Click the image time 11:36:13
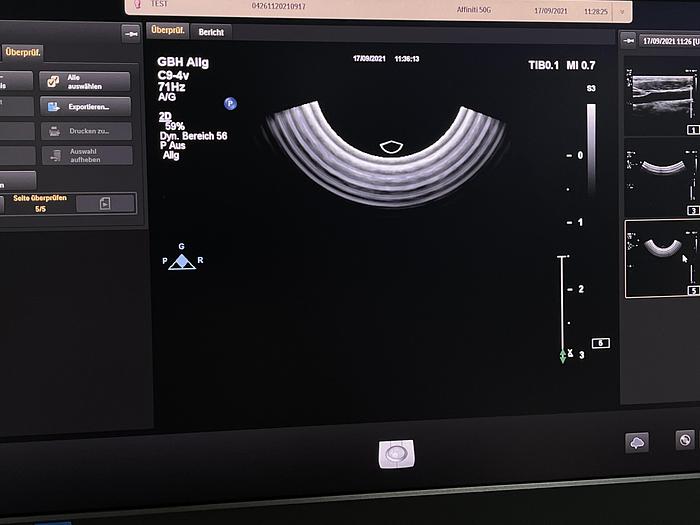Viewport: 700px width, 525px height. click(407, 59)
